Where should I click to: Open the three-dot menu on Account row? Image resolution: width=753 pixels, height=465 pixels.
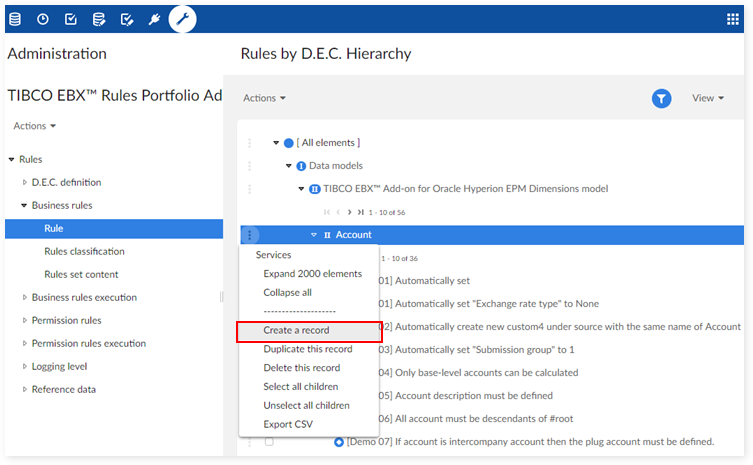click(250, 235)
